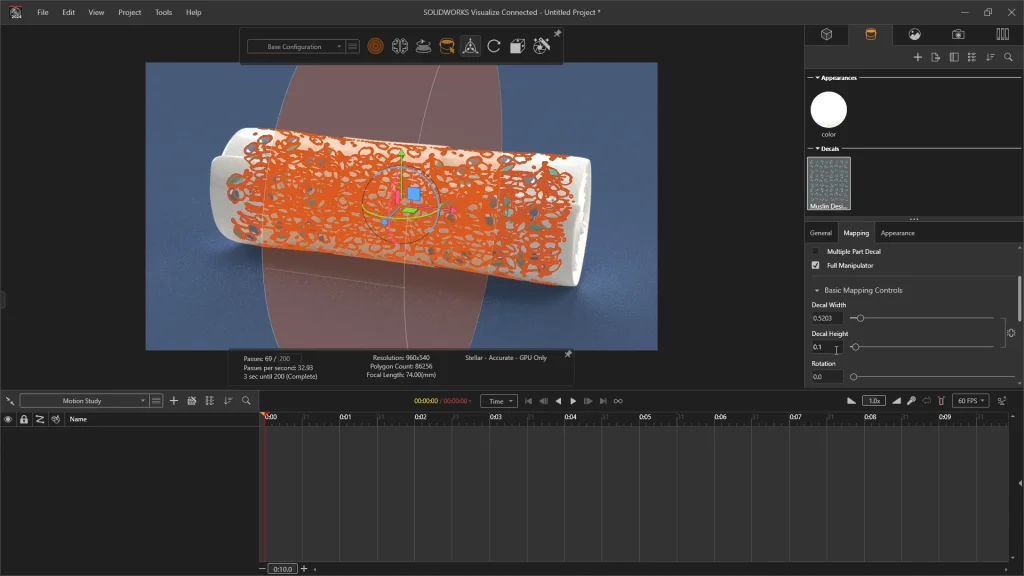The image size is (1024, 576).
Task: Open the Tools menu
Action: point(163,12)
